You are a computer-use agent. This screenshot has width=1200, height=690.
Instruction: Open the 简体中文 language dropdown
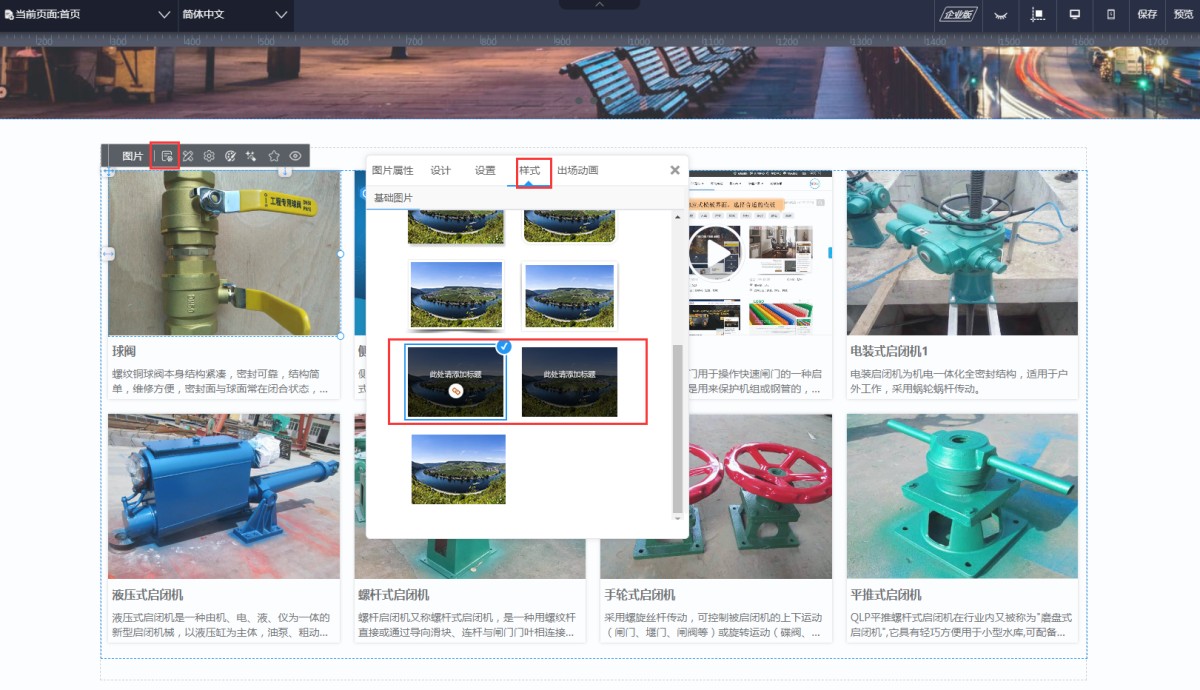pos(234,14)
